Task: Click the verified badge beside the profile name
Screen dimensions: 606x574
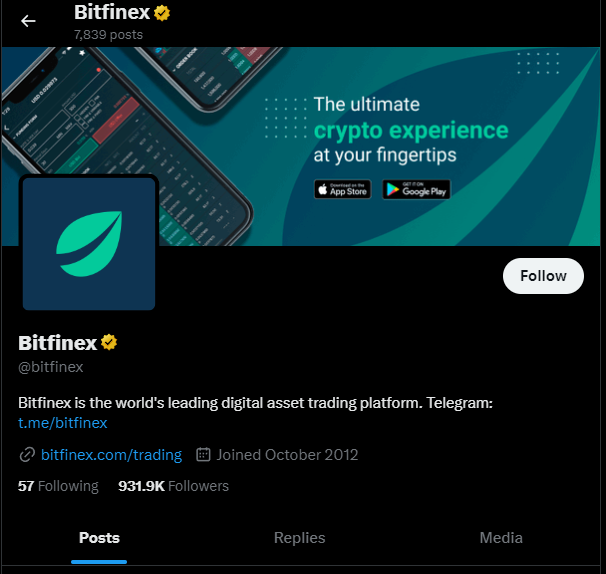Action: click(x=108, y=343)
